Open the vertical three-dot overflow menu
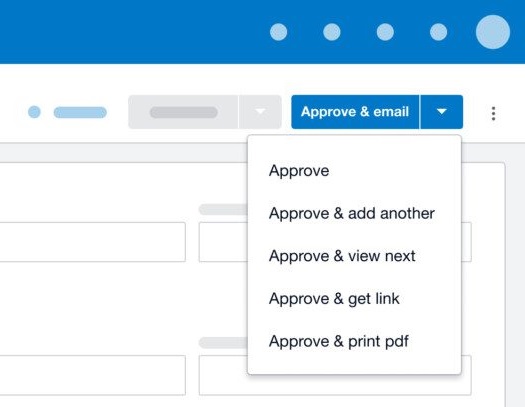Viewport: 525px width, 407px height. point(493,113)
